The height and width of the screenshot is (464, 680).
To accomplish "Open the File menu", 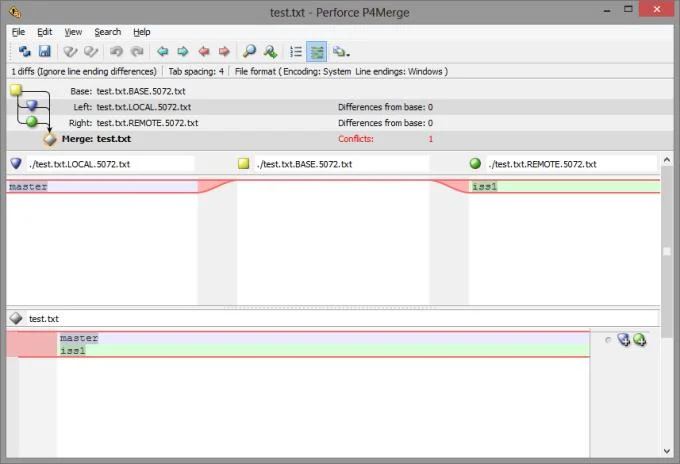I will pos(18,32).
